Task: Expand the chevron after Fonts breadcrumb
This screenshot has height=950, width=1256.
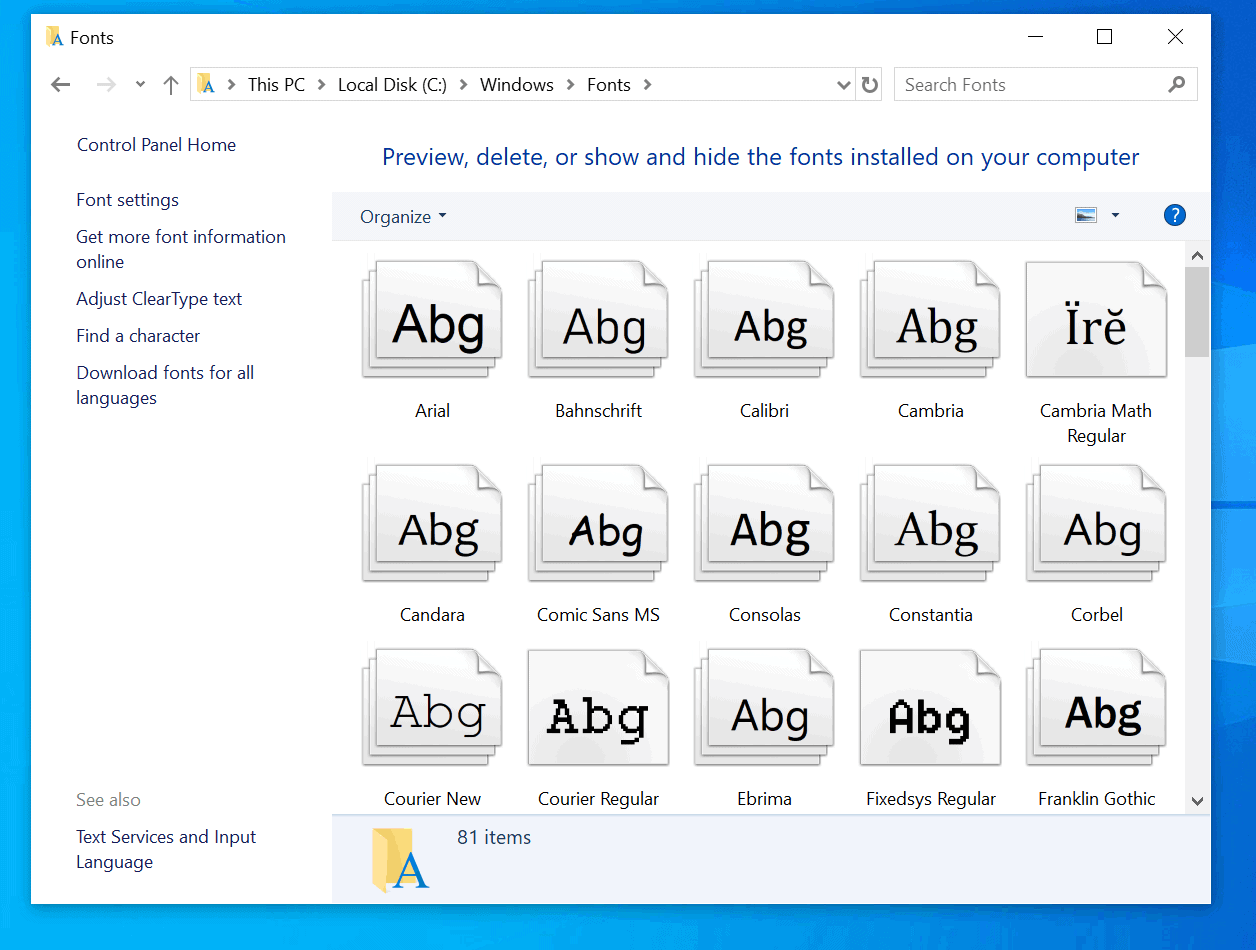Action: pyautogui.click(x=648, y=85)
